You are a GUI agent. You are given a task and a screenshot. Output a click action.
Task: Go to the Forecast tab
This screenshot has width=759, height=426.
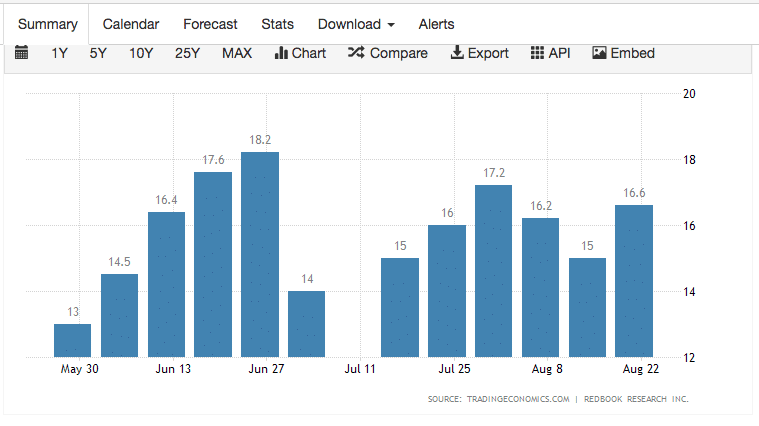(208, 24)
